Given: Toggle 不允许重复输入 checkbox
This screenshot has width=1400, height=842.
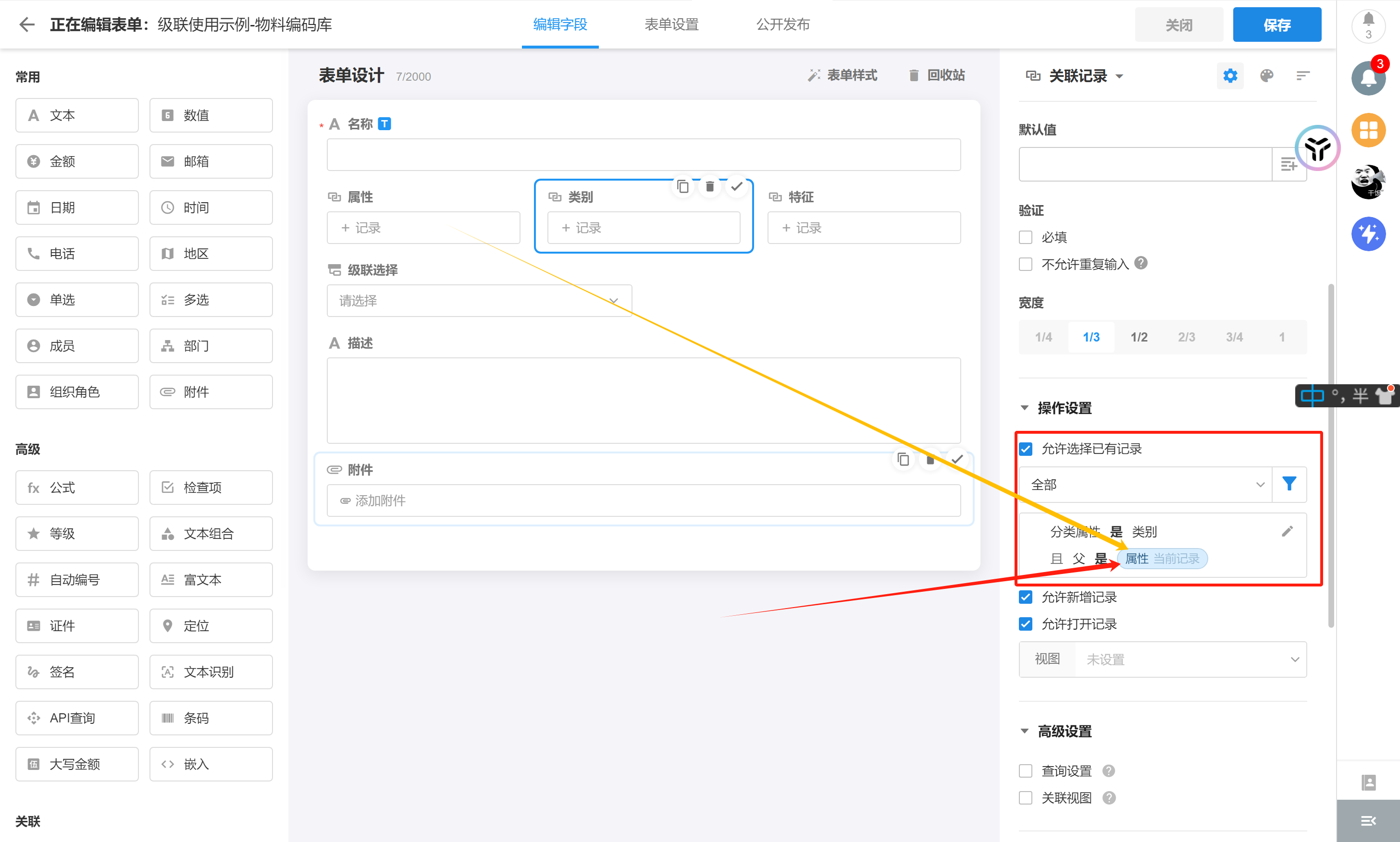Looking at the screenshot, I should [1025, 264].
